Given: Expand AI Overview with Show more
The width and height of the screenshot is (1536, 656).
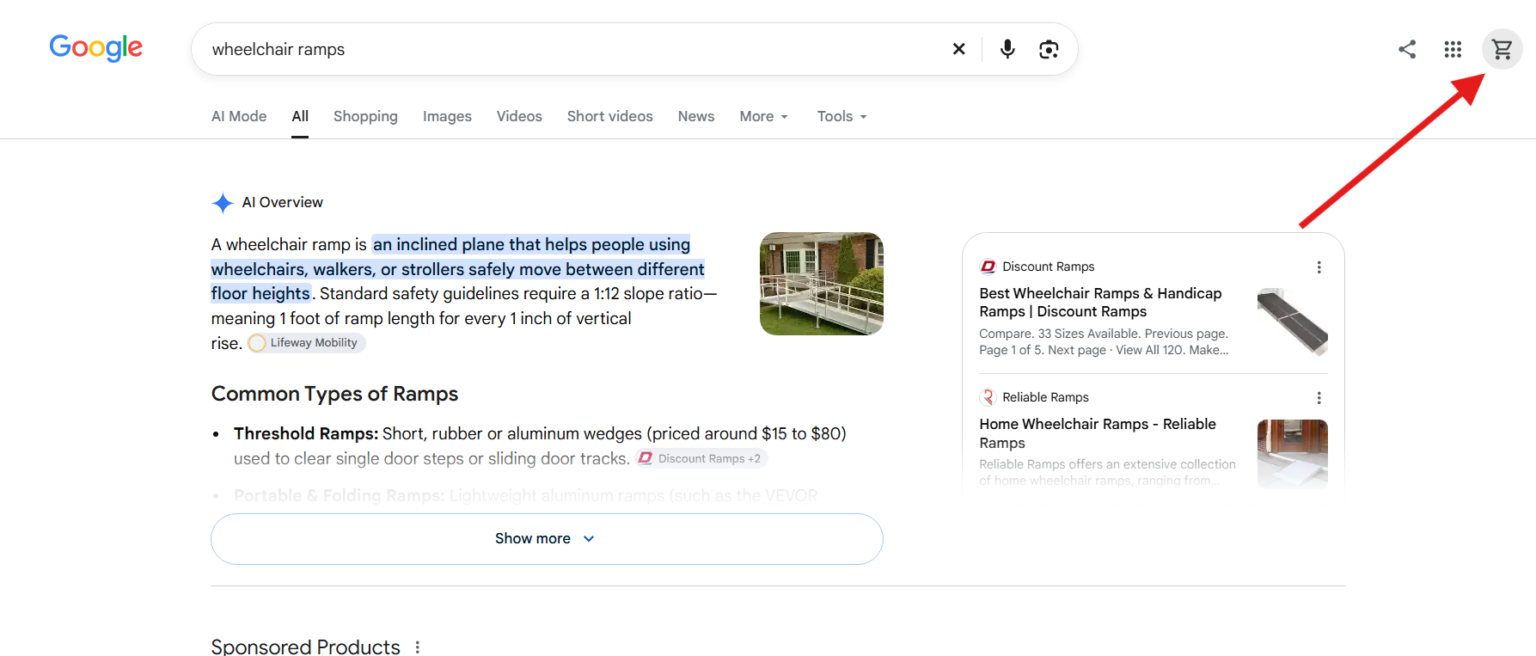Looking at the screenshot, I should 547,539.
